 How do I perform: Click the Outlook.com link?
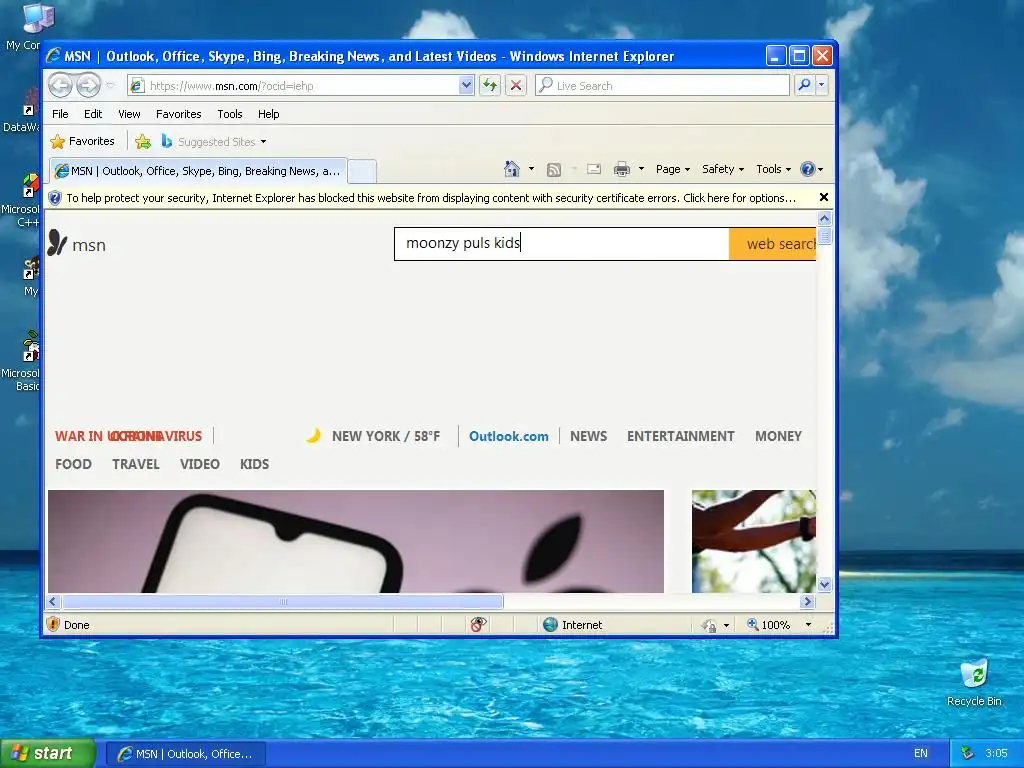pyautogui.click(x=508, y=436)
